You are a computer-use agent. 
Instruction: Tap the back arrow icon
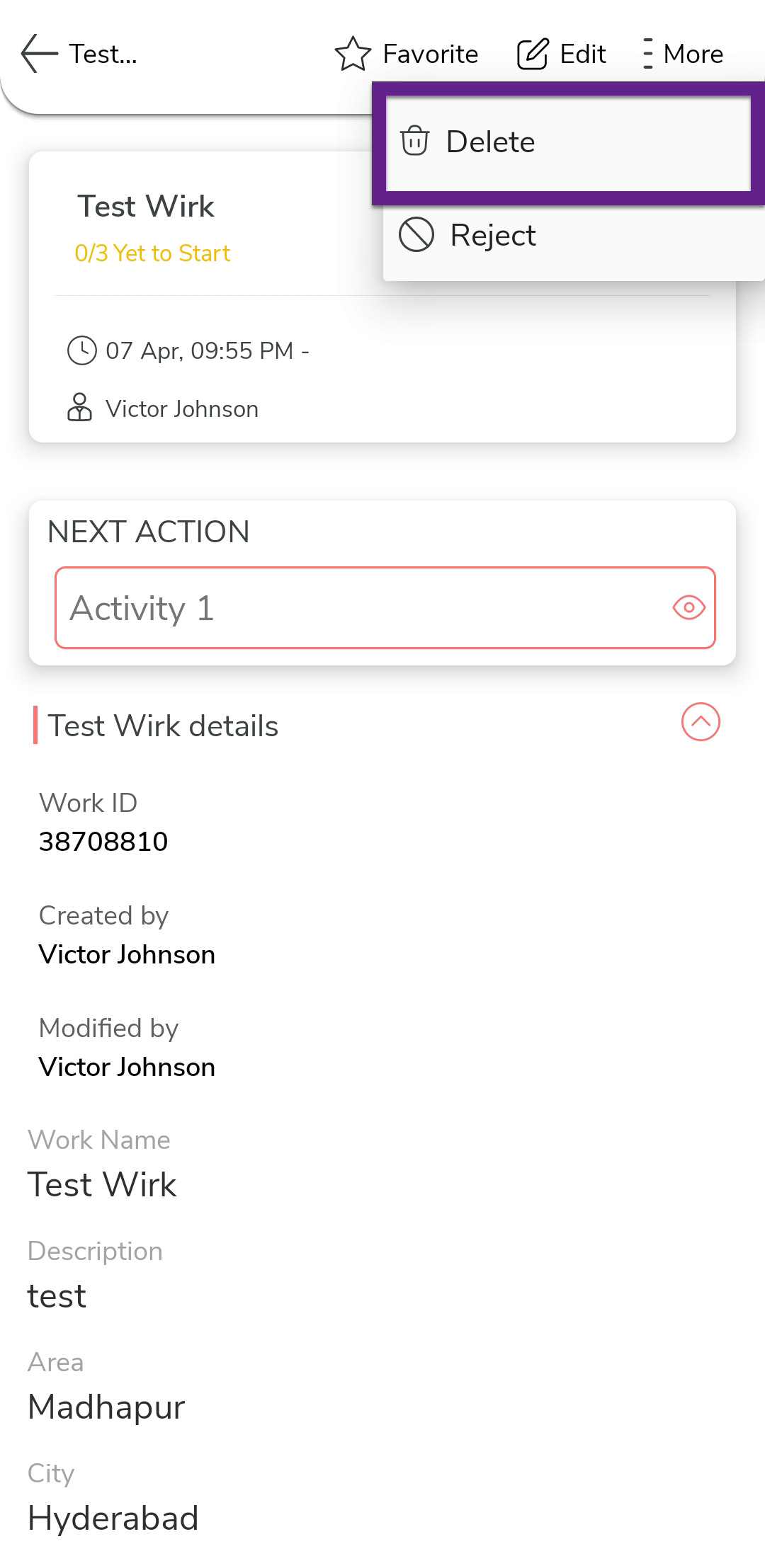(x=39, y=54)
